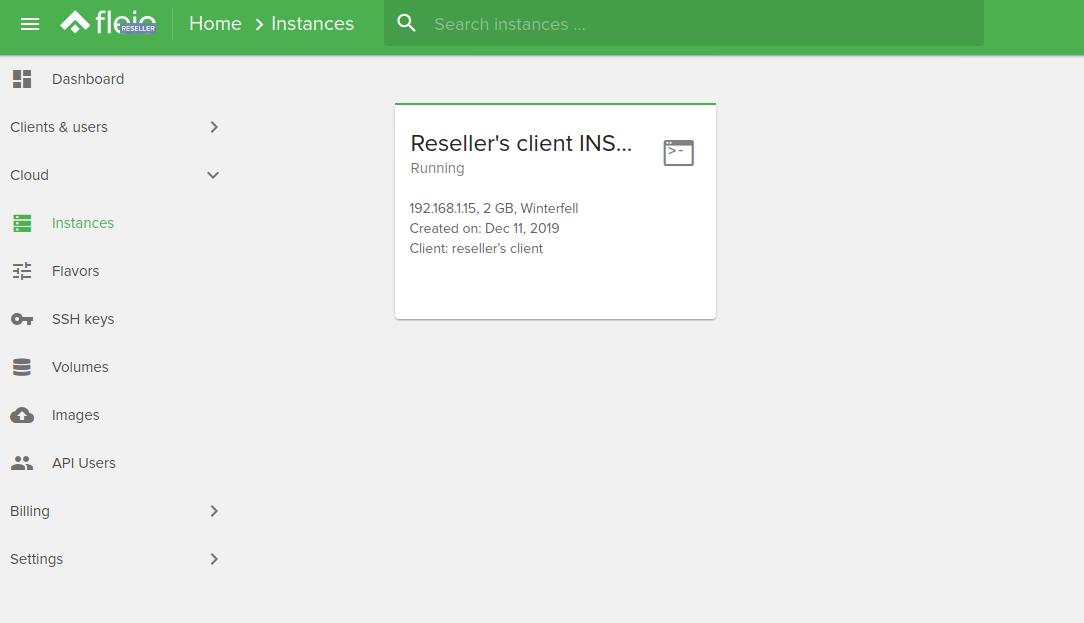Open the Dashboard menu item
Viewport: 1084px width, 623px height.
[x=88, y=79]
